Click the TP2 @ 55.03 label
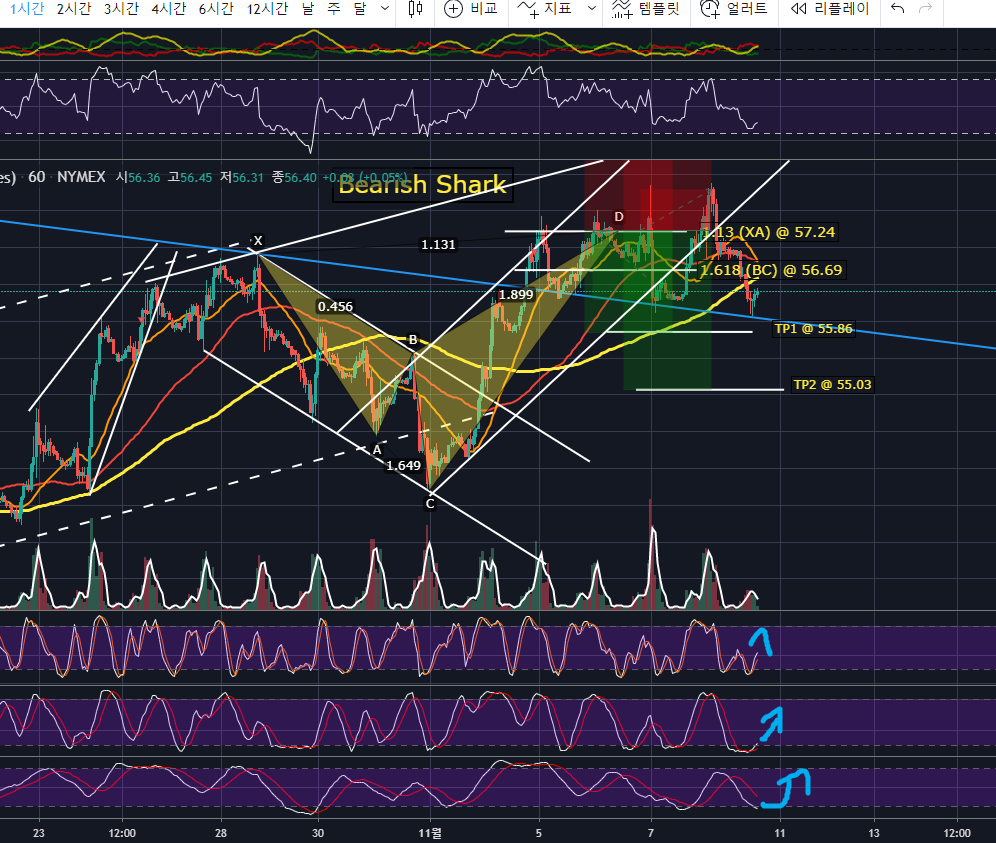996x843 pixels. click(x=833, y=384)
